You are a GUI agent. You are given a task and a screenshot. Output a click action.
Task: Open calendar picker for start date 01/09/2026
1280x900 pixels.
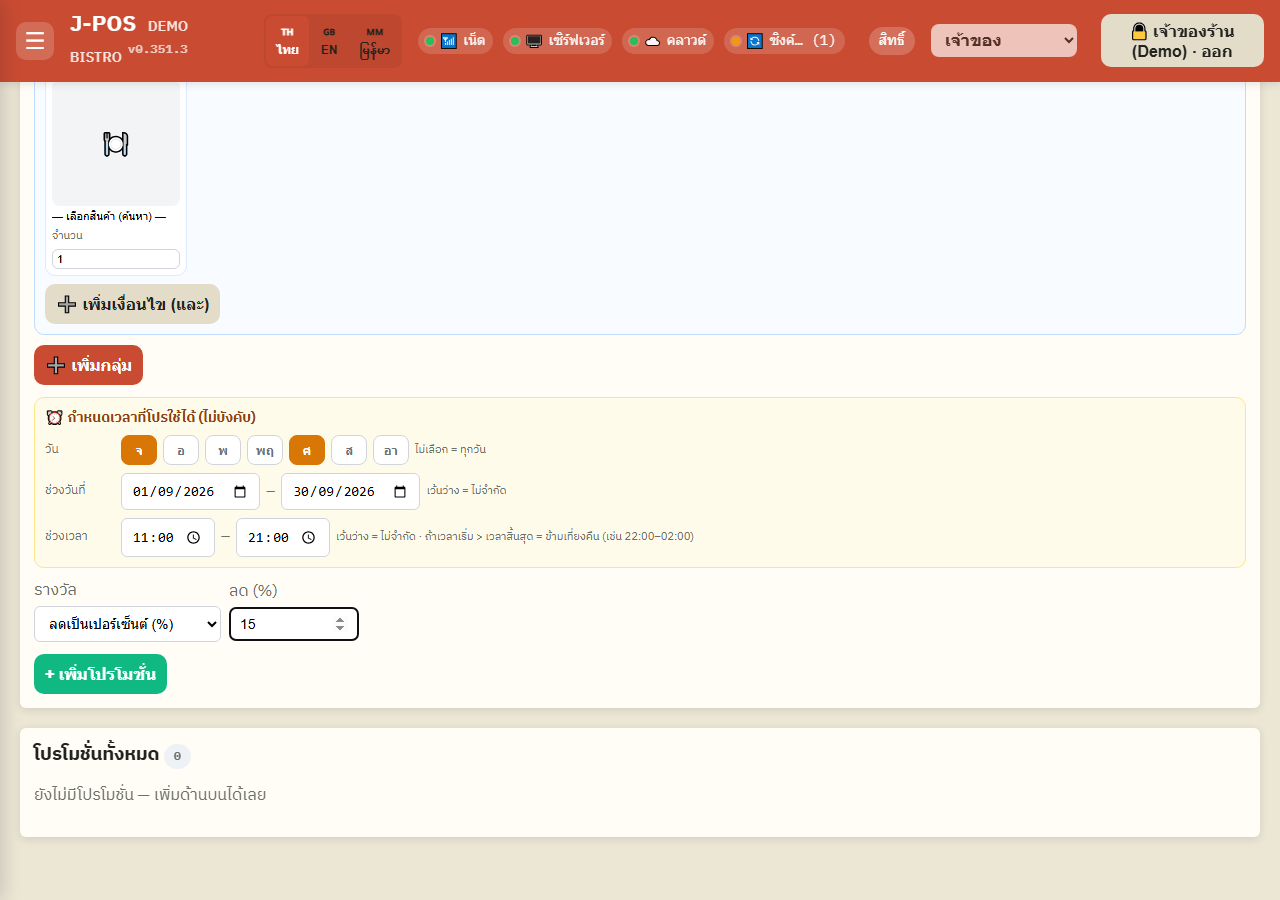(x=240, y=492)
